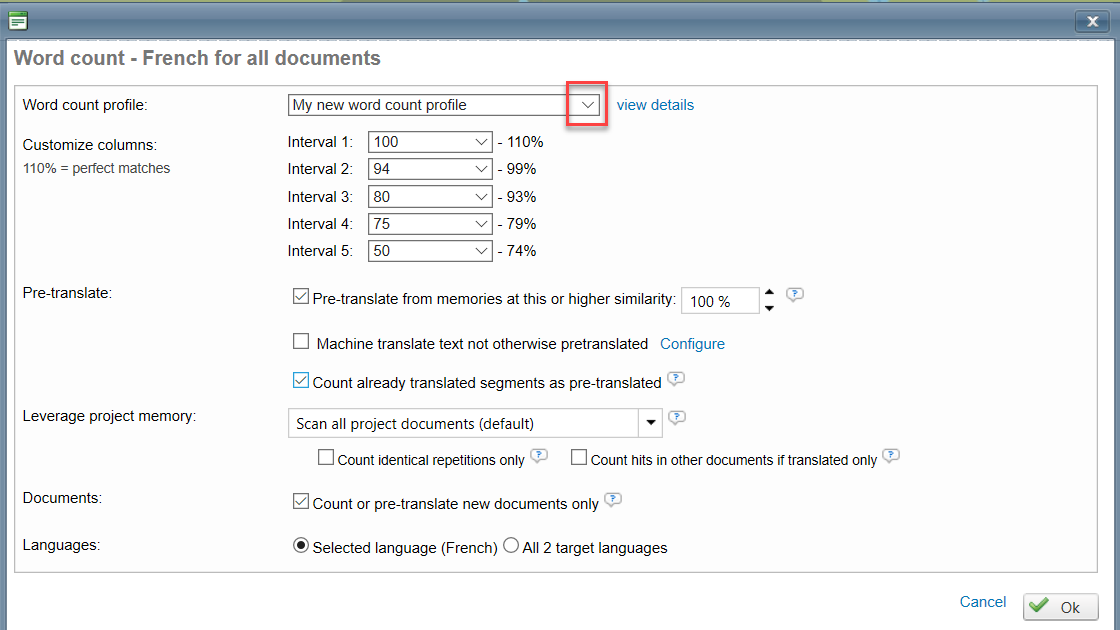The height and width of the screenshot is (630, 1120).
Task: Open the view details link
Action: (x=655, y=105)
